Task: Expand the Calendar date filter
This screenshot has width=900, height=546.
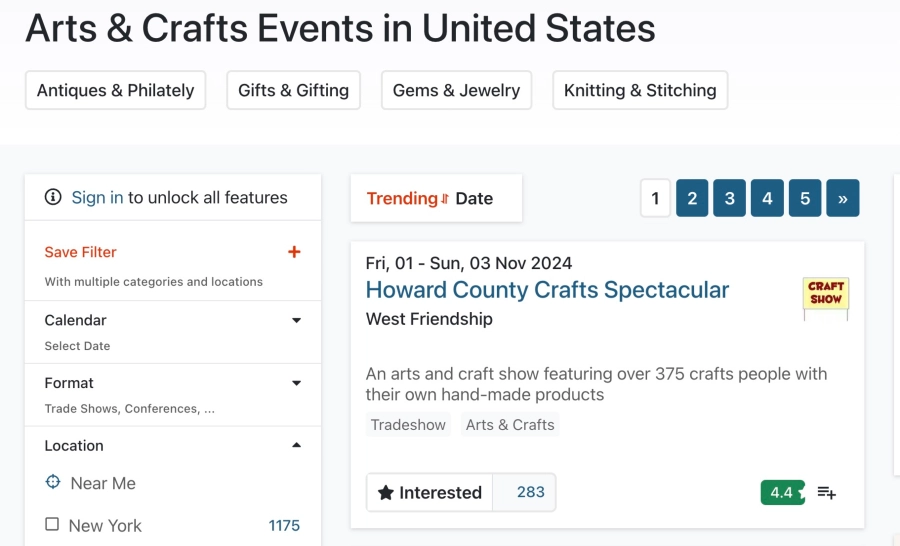Action: point(296,321)
